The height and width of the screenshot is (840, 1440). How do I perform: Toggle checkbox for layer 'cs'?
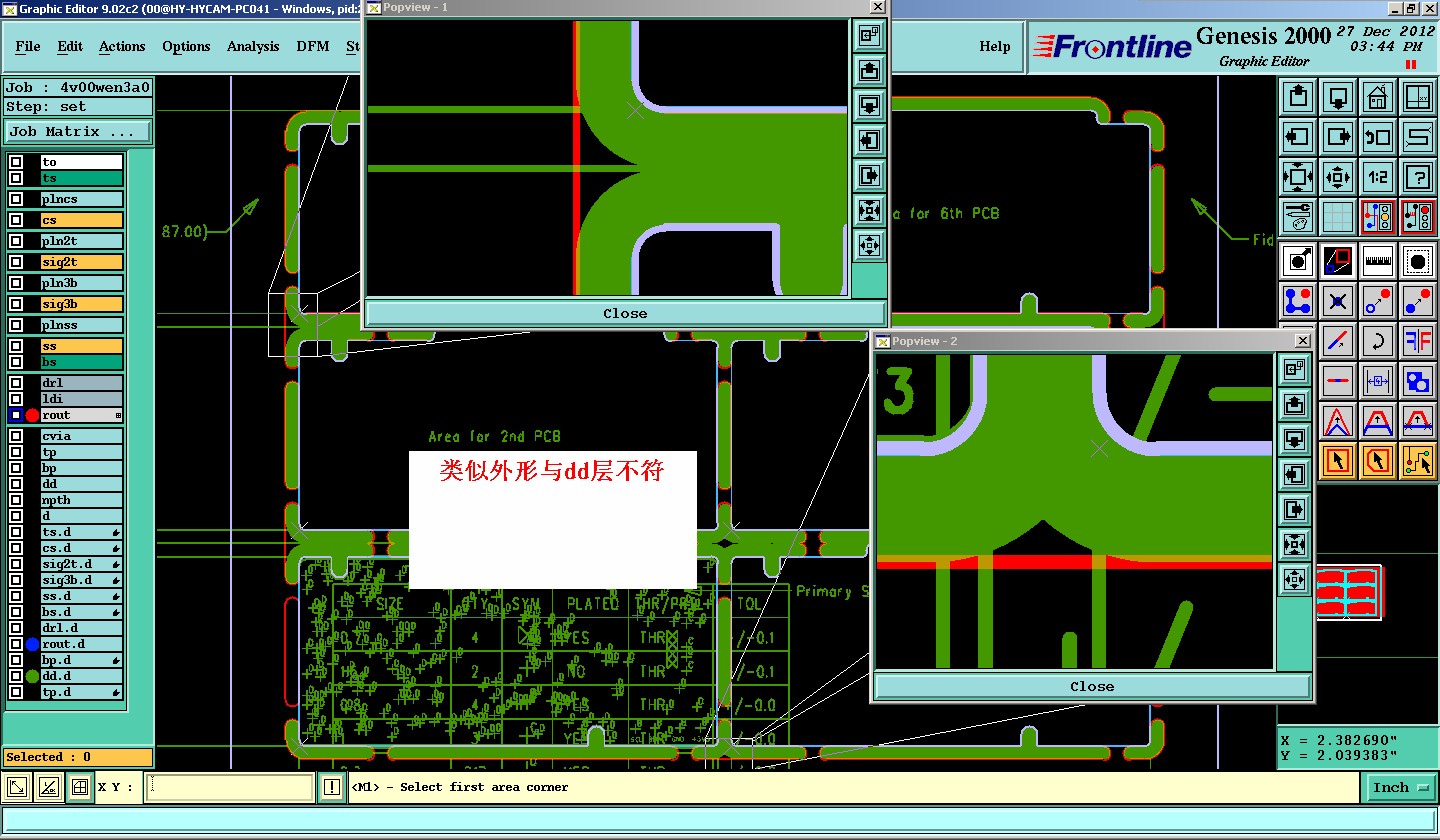click(x=16, y=220)
